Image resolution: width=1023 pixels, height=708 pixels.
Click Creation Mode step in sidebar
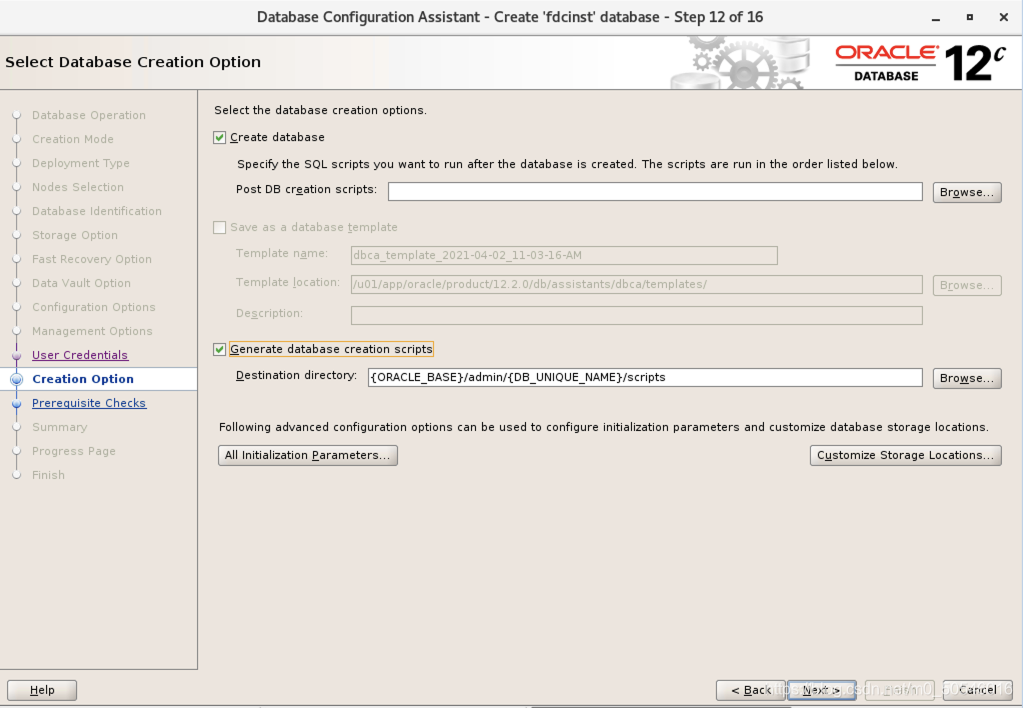73,139
